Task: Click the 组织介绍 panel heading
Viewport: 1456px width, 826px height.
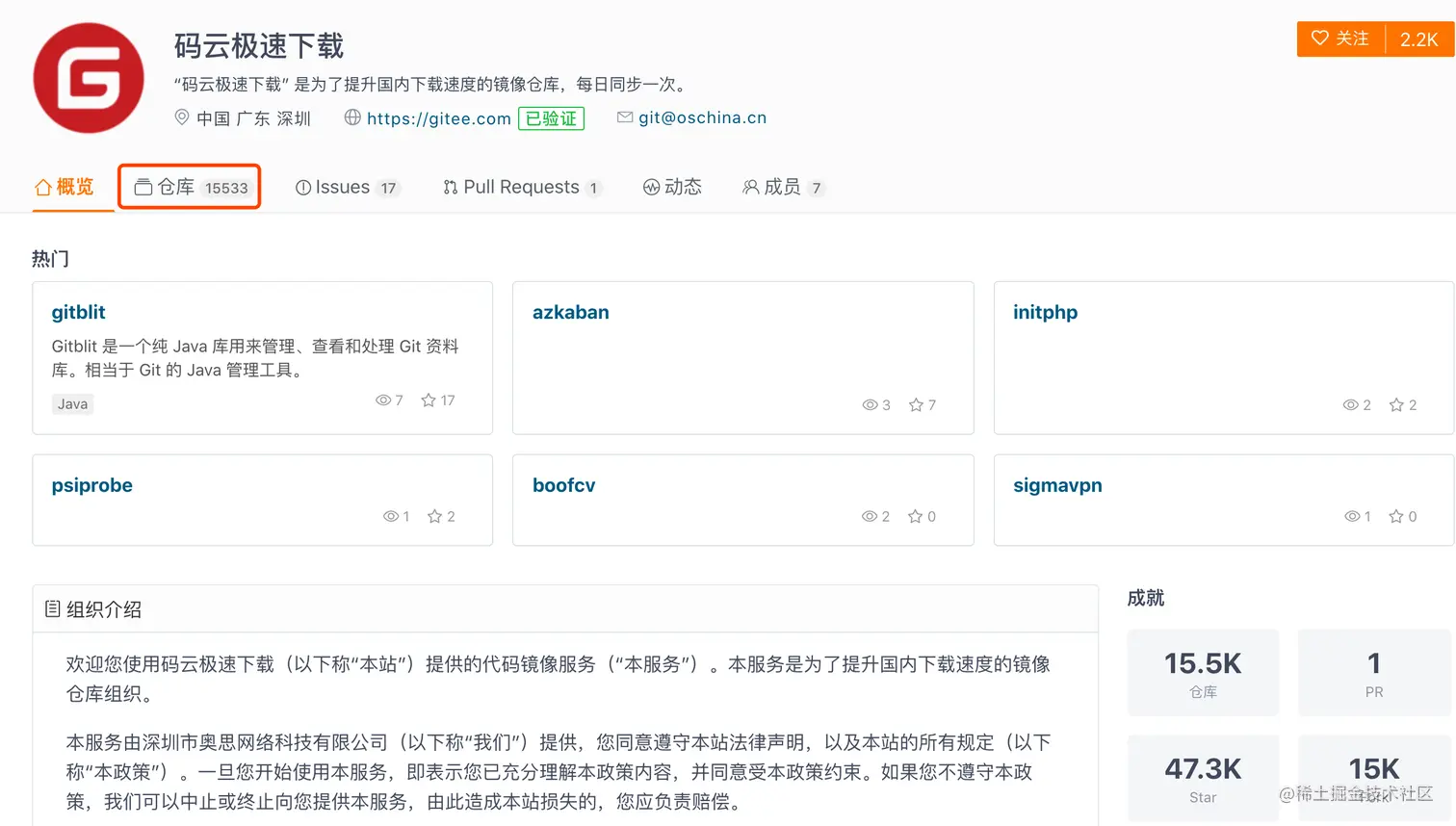Action: coord(104,609)
